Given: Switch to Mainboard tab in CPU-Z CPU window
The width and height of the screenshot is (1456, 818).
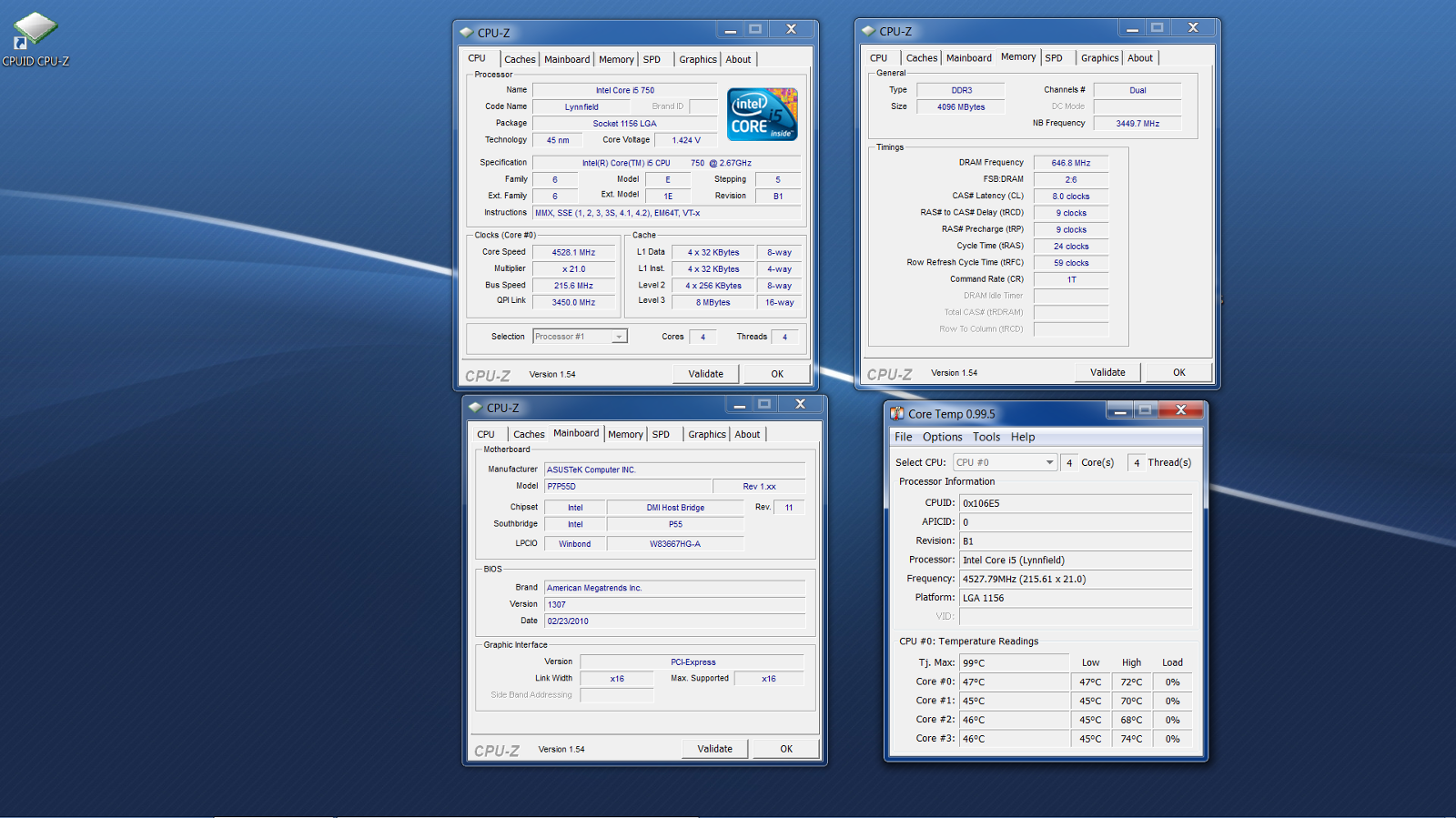Looking at the screenshot, I should tap(567, 60).
